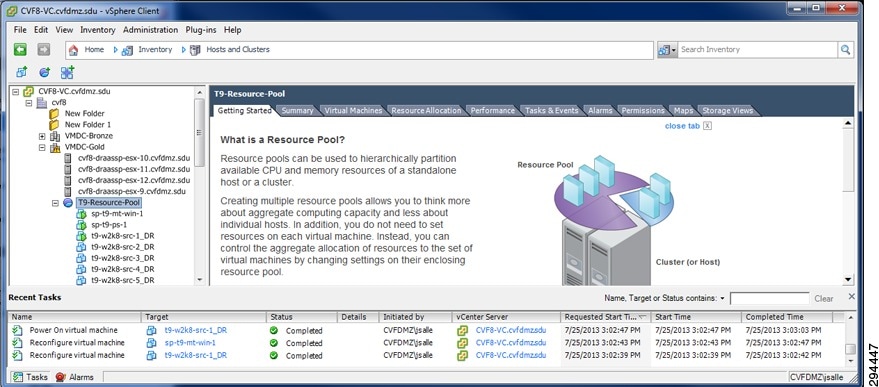Click the T9-Resource-Pool icon in tree

(68, 202)
